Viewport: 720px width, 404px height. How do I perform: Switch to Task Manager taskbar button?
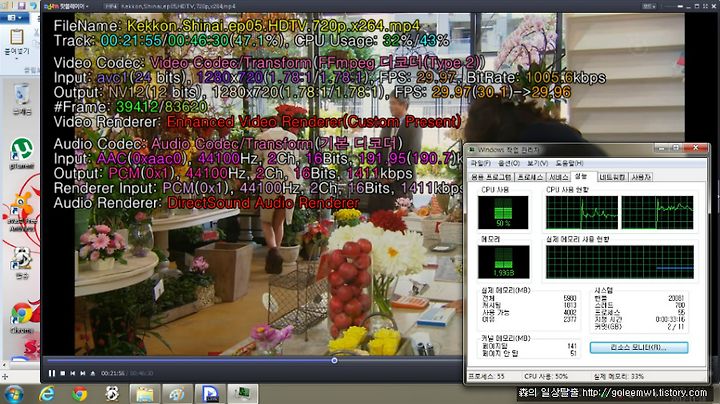[242, 394]
